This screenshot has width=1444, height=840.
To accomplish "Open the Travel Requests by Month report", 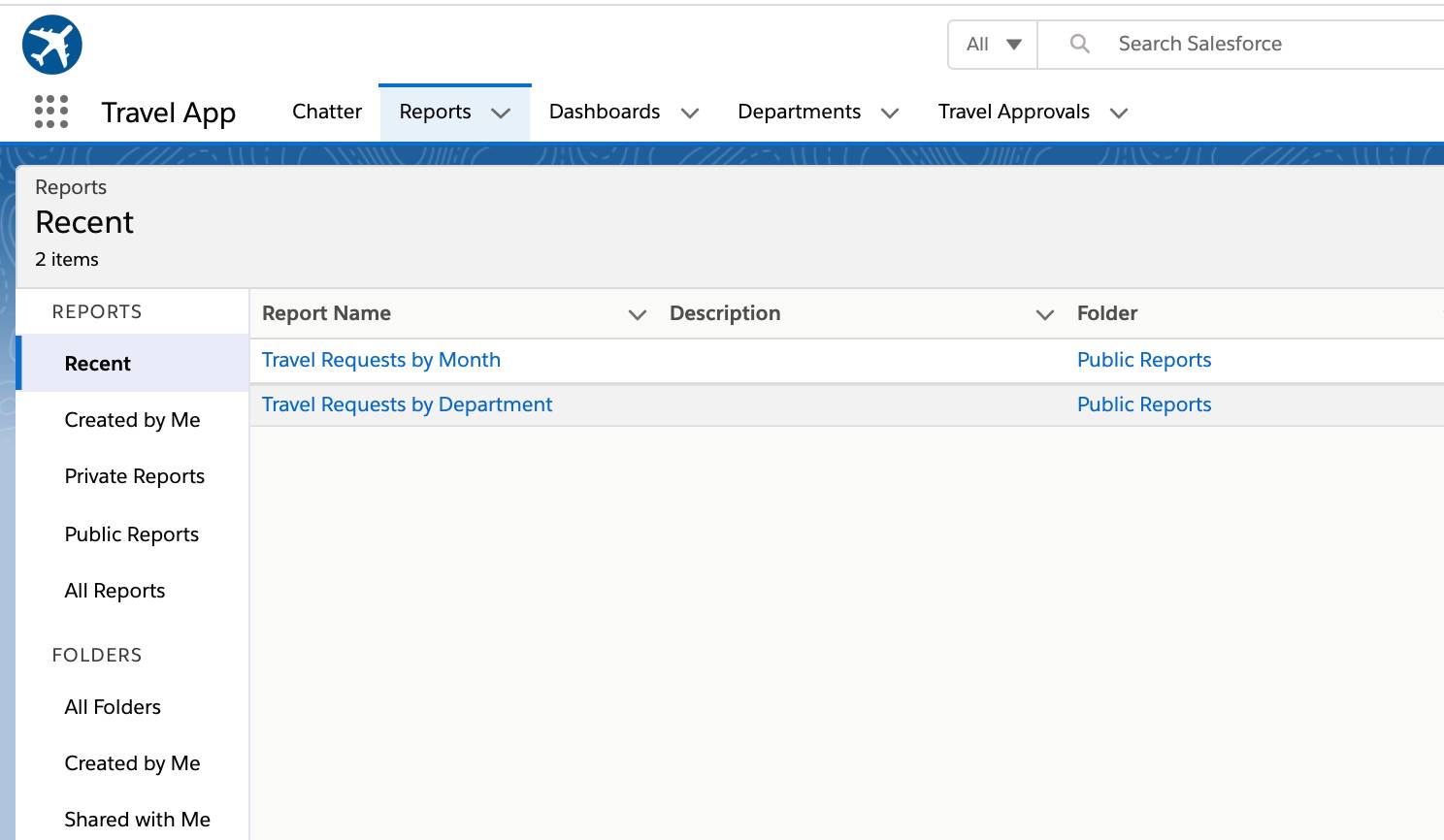I will click(x=381, y=360).
